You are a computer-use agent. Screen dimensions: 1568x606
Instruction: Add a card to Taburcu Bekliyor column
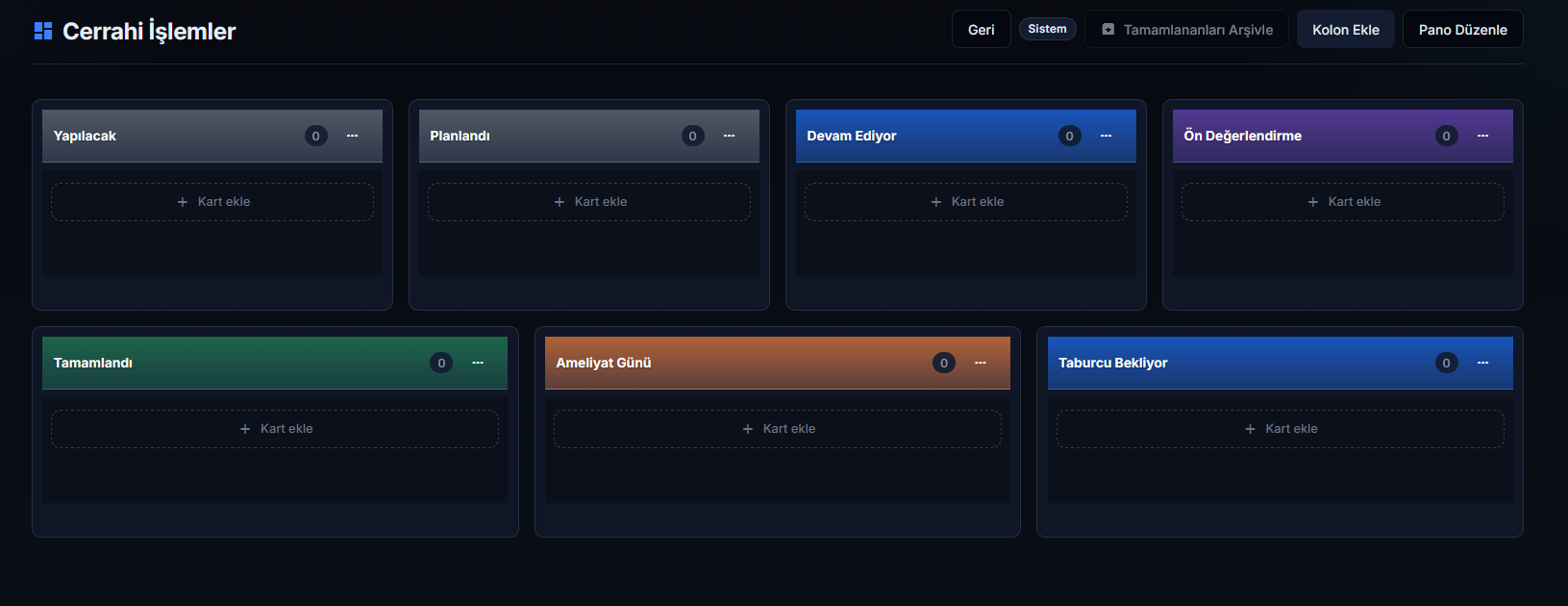(1281, 429)
